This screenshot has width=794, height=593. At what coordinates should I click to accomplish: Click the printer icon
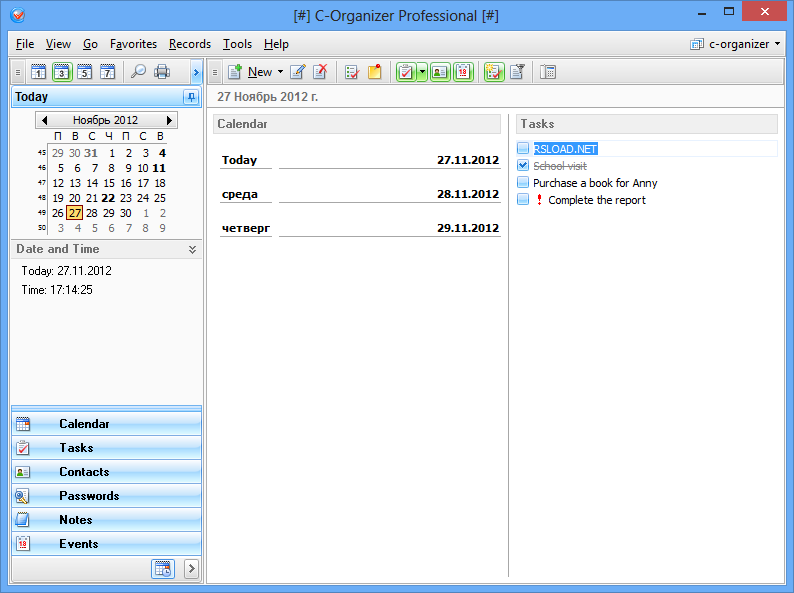162,72
